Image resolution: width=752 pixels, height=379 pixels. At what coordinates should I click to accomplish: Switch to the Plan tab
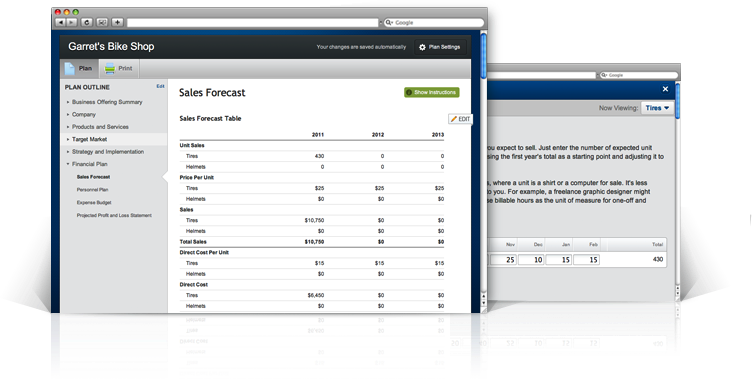[80, 69]
